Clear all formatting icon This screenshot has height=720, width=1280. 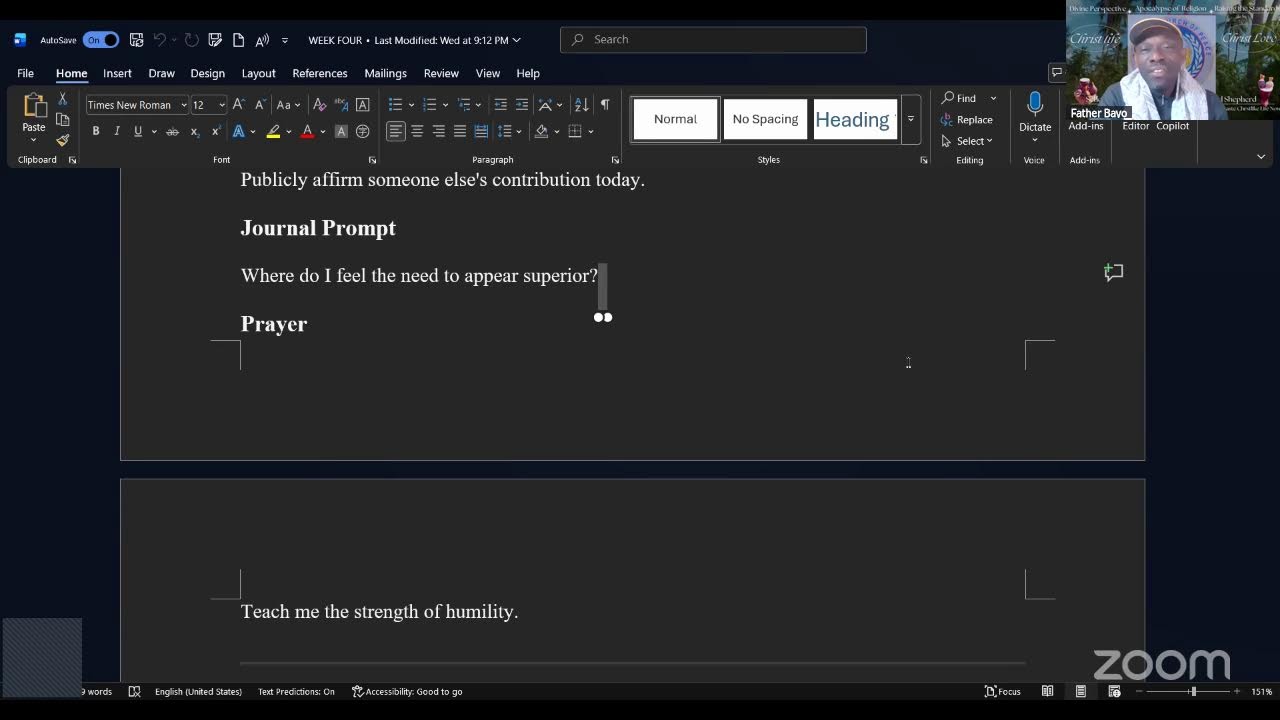pyautogui.click(x=319, y=104)
